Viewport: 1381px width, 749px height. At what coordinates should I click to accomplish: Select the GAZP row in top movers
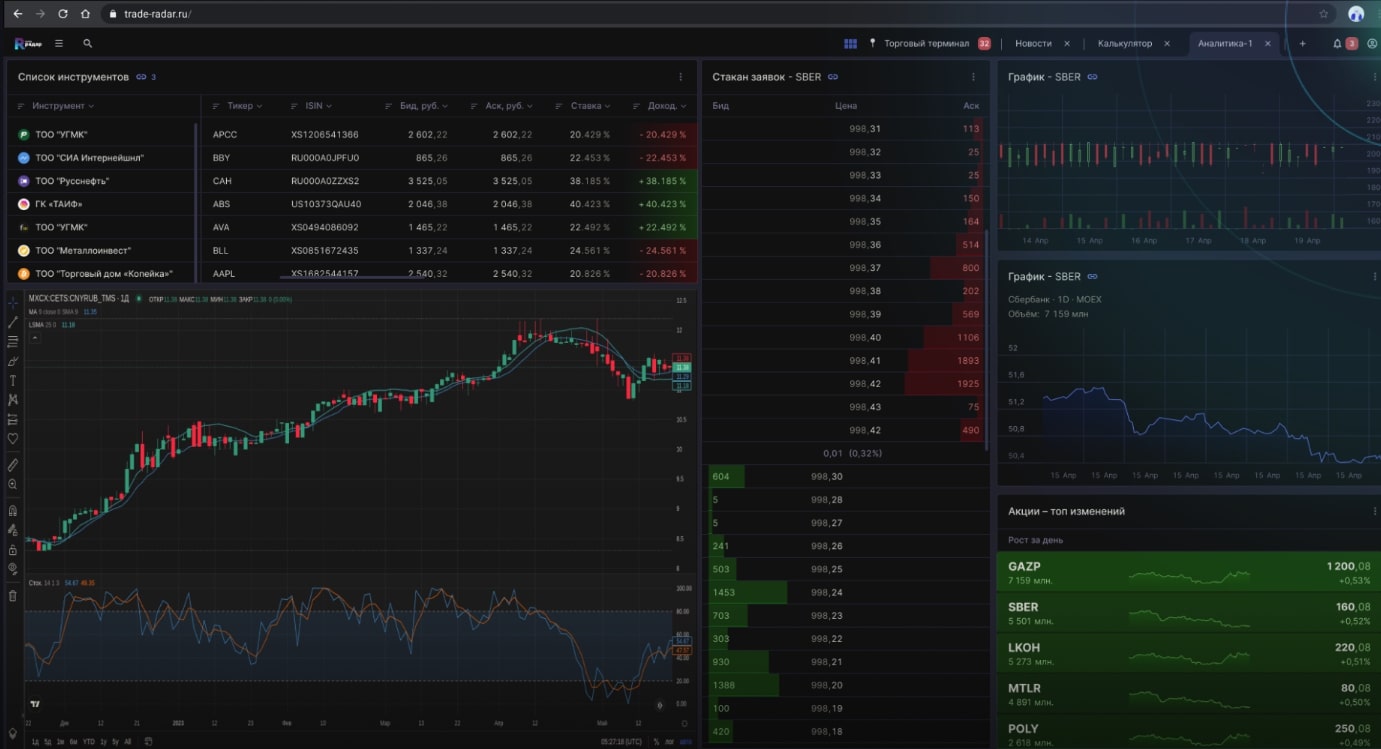1189,573
